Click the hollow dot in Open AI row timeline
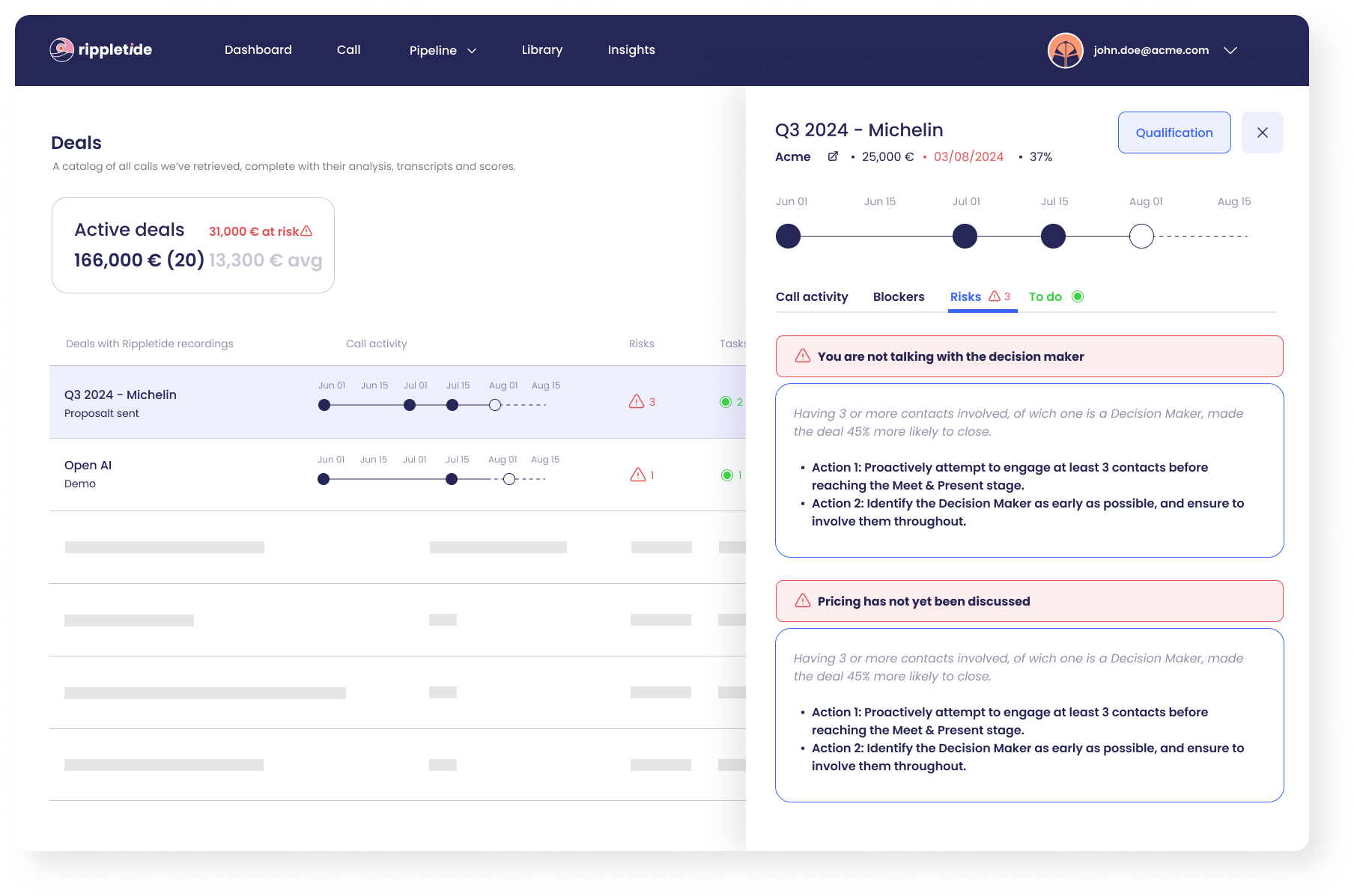Screen dimensions: 1354x896 [x=509, y=479]
